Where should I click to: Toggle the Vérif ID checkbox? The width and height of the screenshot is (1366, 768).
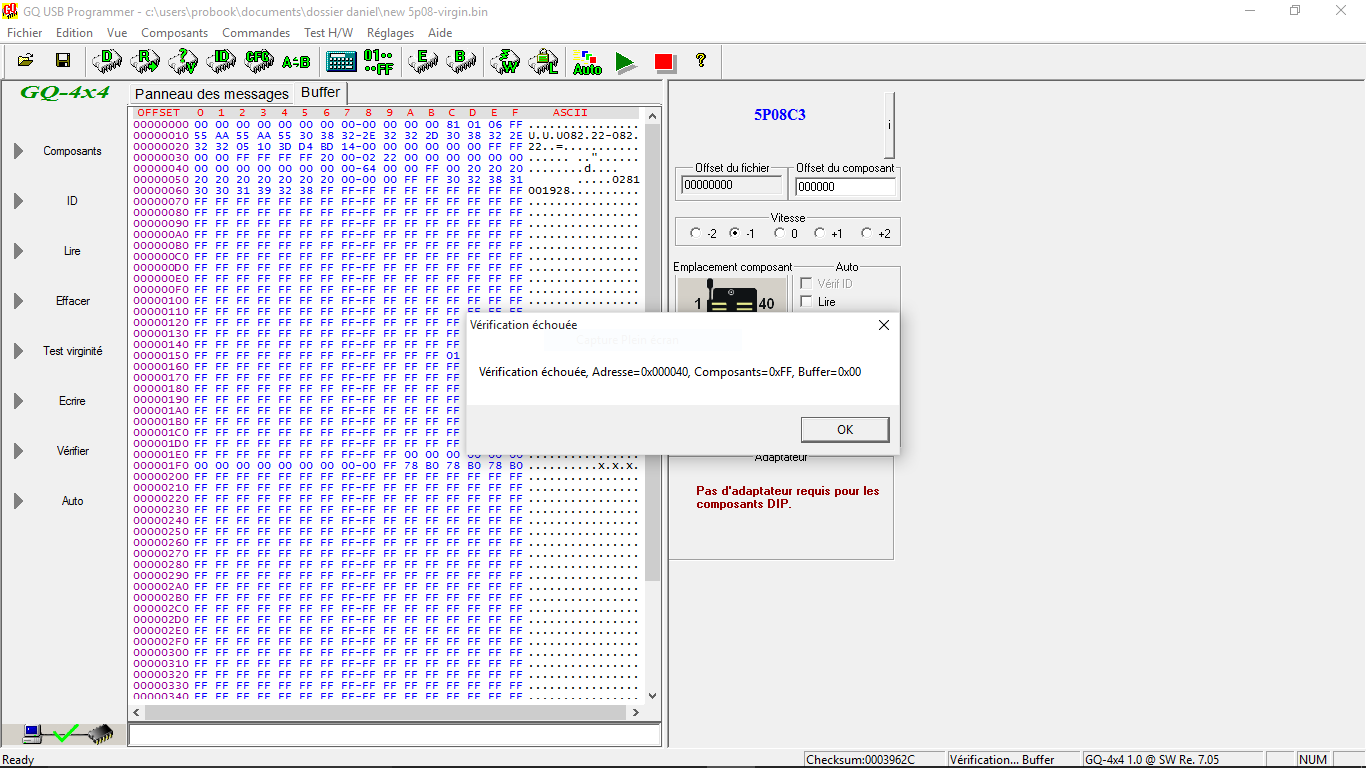pos(807,283)
